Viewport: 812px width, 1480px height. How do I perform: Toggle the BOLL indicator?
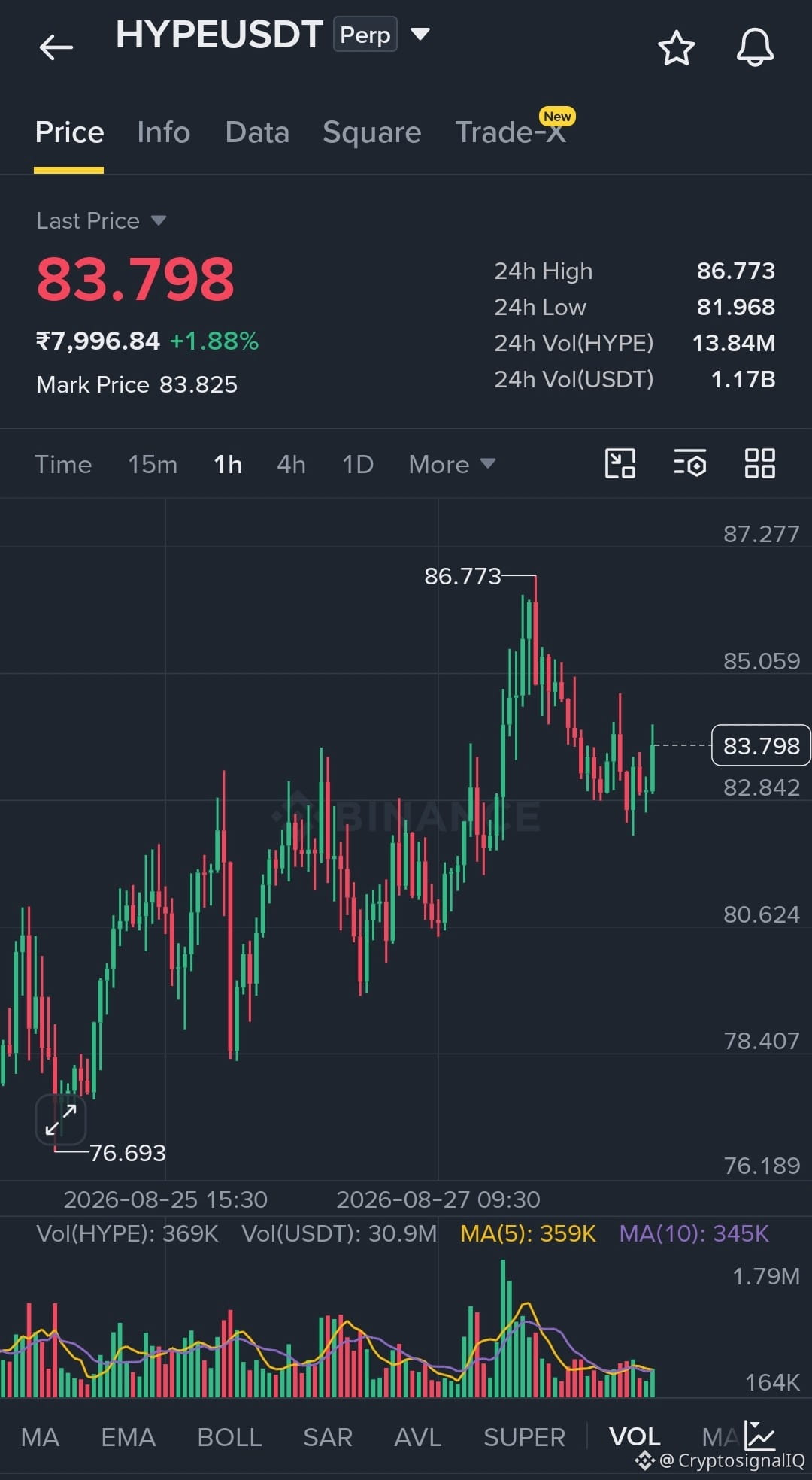point(229,1437)
